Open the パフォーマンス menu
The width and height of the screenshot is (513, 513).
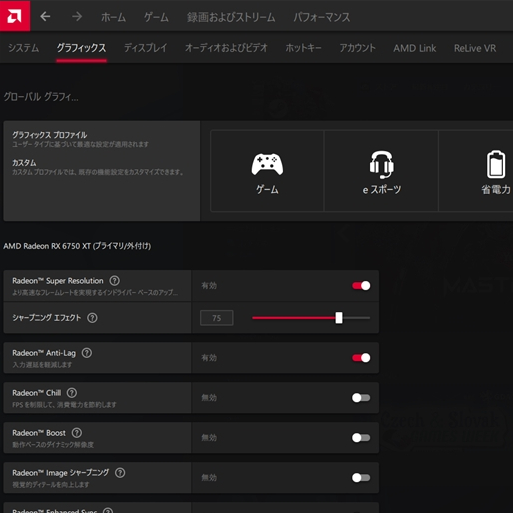pos(322,17)
